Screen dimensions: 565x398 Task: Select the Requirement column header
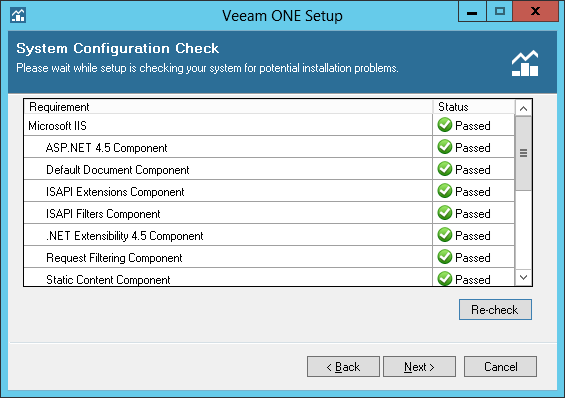pyautogui.click(x=228, y=107)
